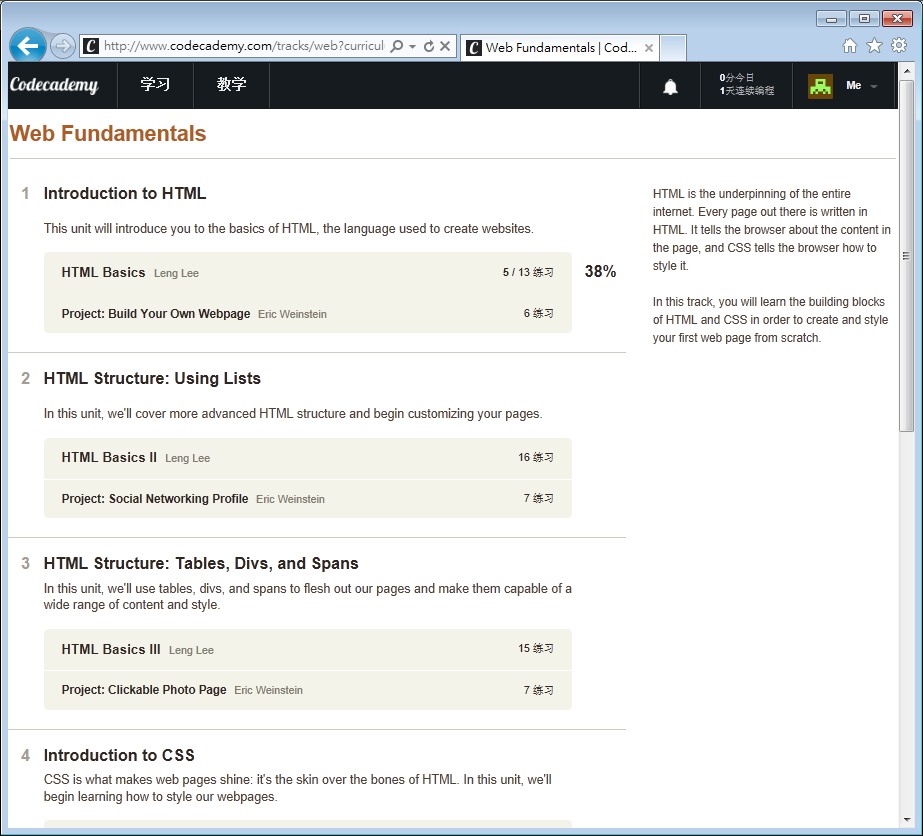Open Project: Social Networking Profile
This screenshot has width=923, height=836.
click(155, 499)
